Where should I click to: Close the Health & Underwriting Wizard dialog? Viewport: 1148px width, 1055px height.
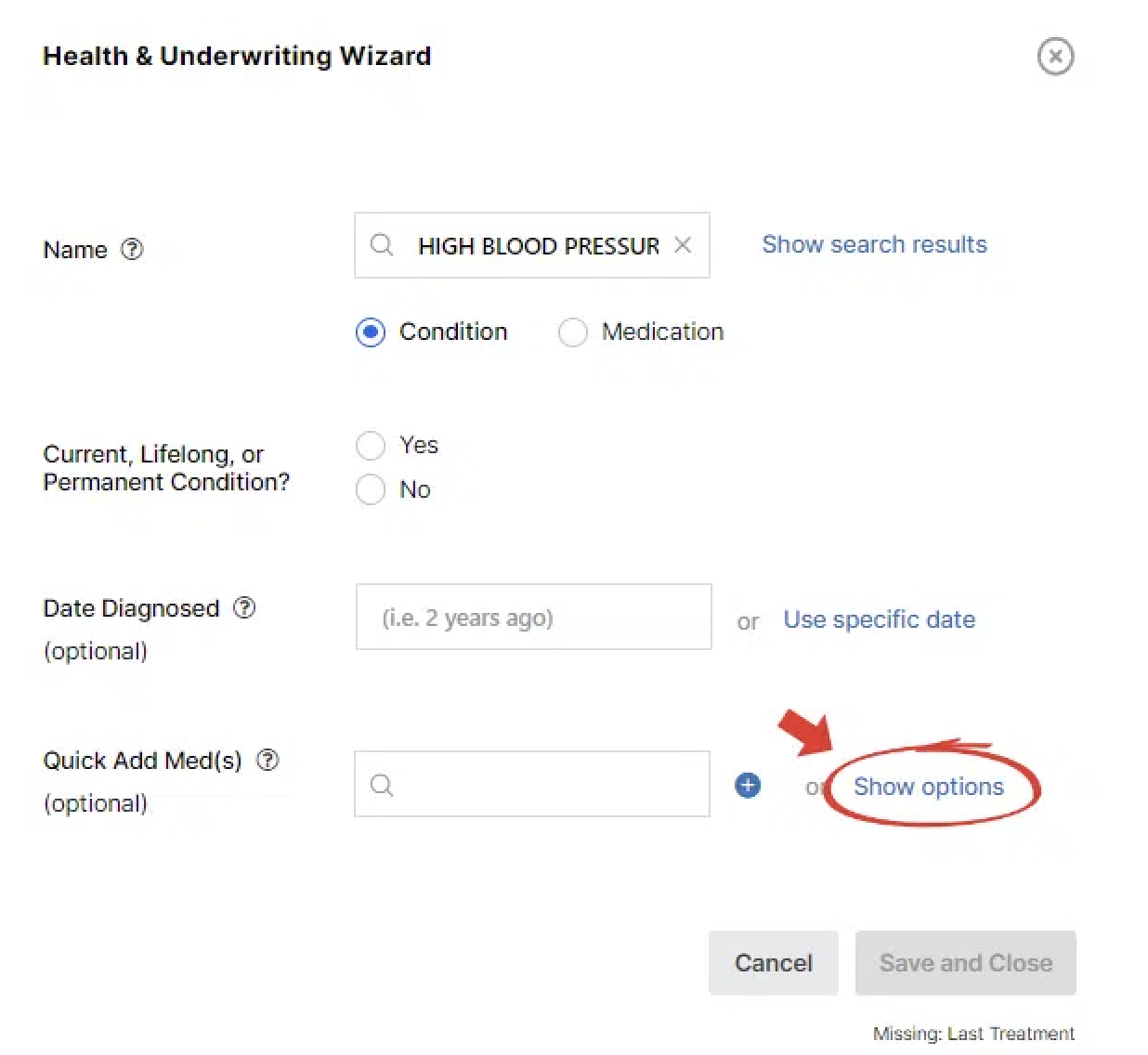[1055, 57]
